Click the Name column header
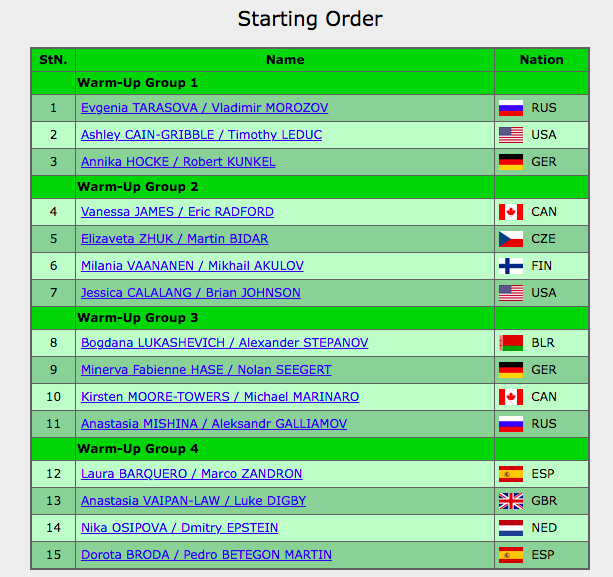Screen dimensions: 613x577 pos(285,60)
